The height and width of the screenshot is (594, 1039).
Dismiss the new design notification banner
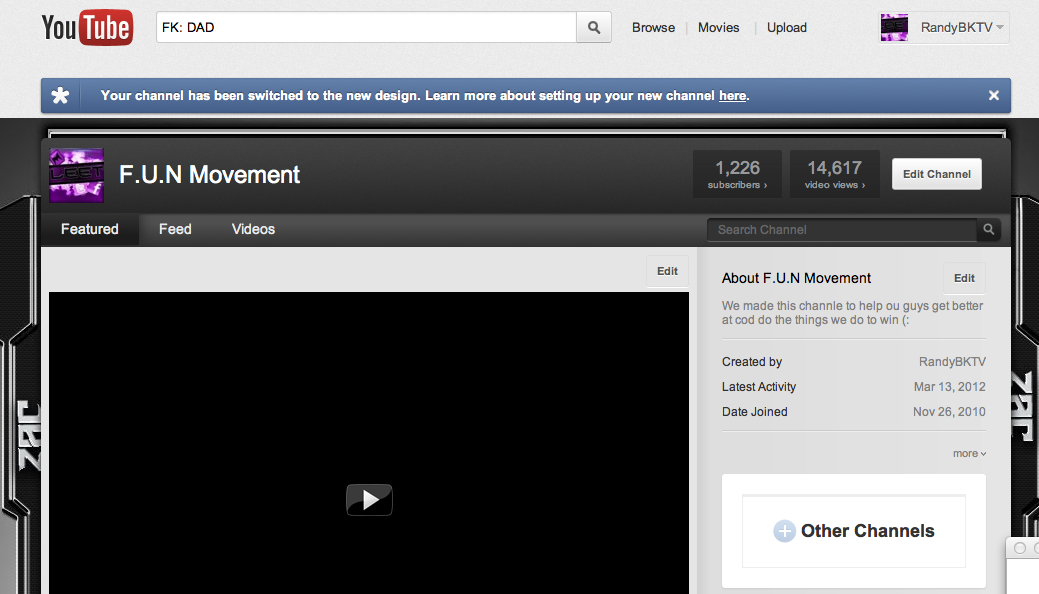pos(993,95)
